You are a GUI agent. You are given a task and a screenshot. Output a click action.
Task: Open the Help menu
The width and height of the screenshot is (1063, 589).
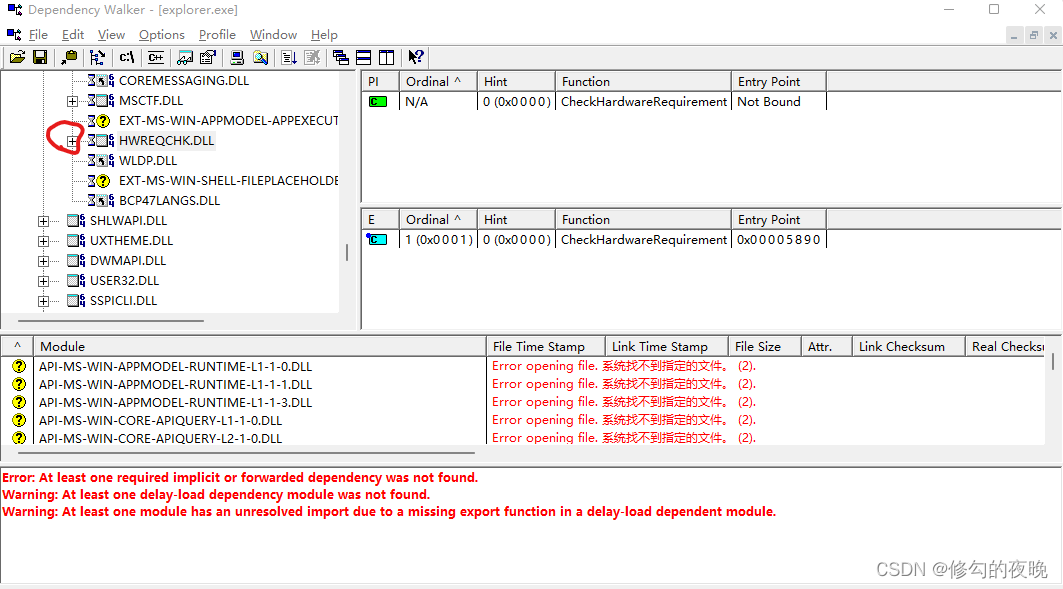point(324,35)
